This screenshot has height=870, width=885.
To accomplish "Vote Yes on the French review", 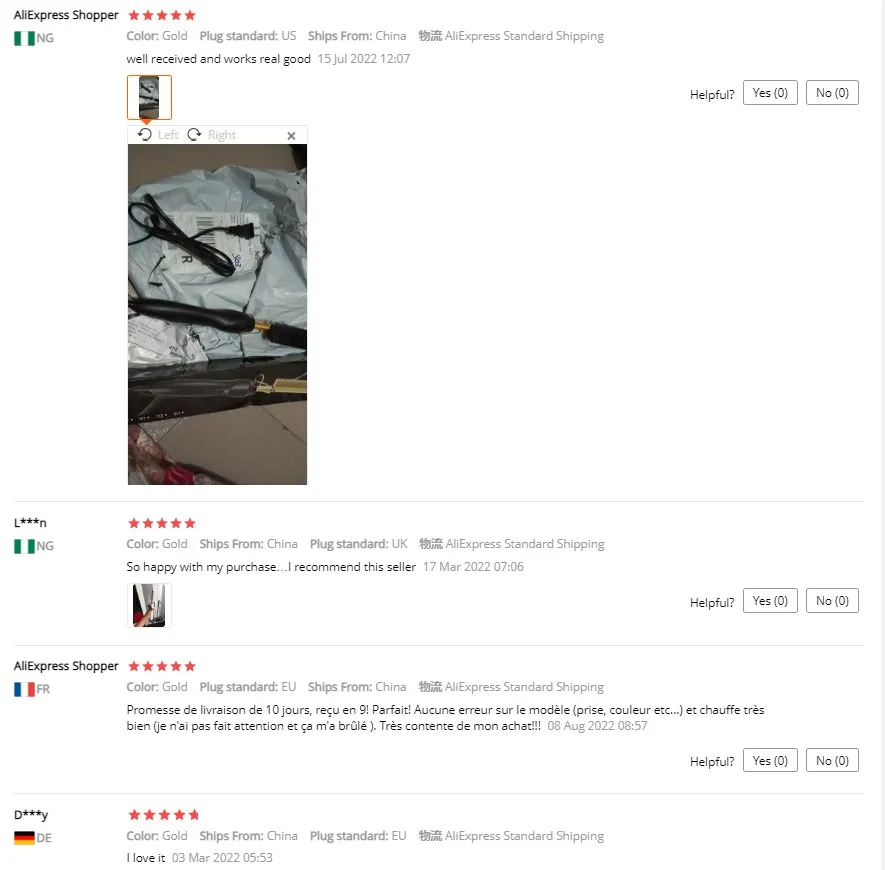I will (770, 760).
